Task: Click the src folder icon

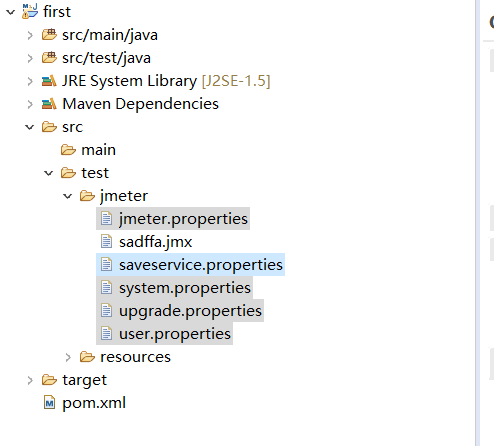Action: click(49, 127)
